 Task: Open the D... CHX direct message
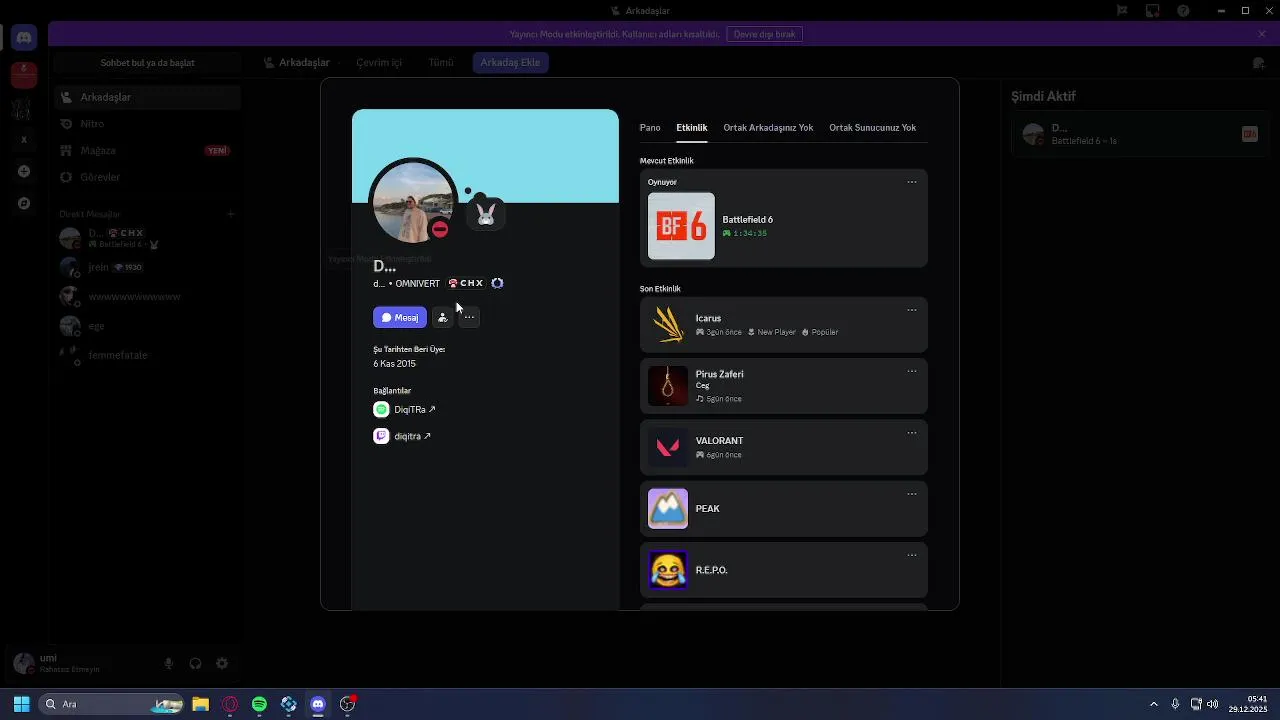tap(148, 238)
